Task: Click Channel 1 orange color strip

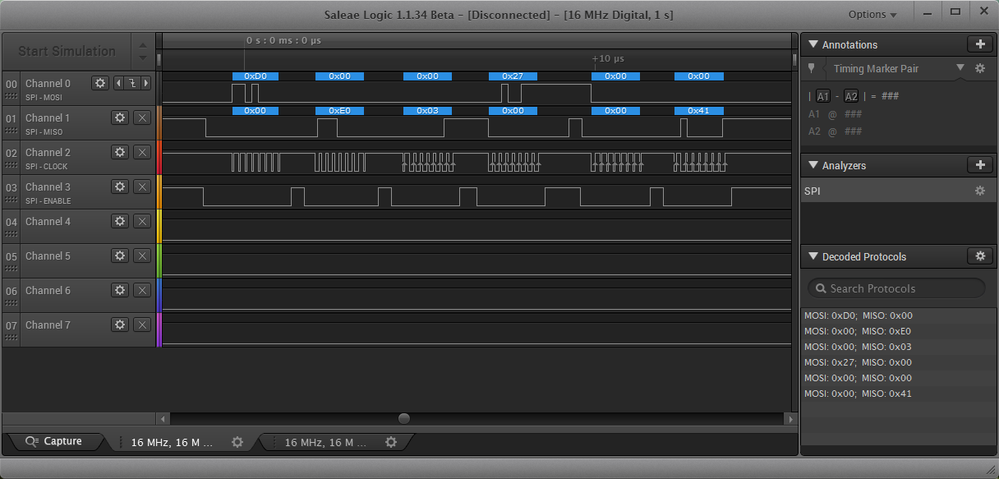Action: pos(159,122)
